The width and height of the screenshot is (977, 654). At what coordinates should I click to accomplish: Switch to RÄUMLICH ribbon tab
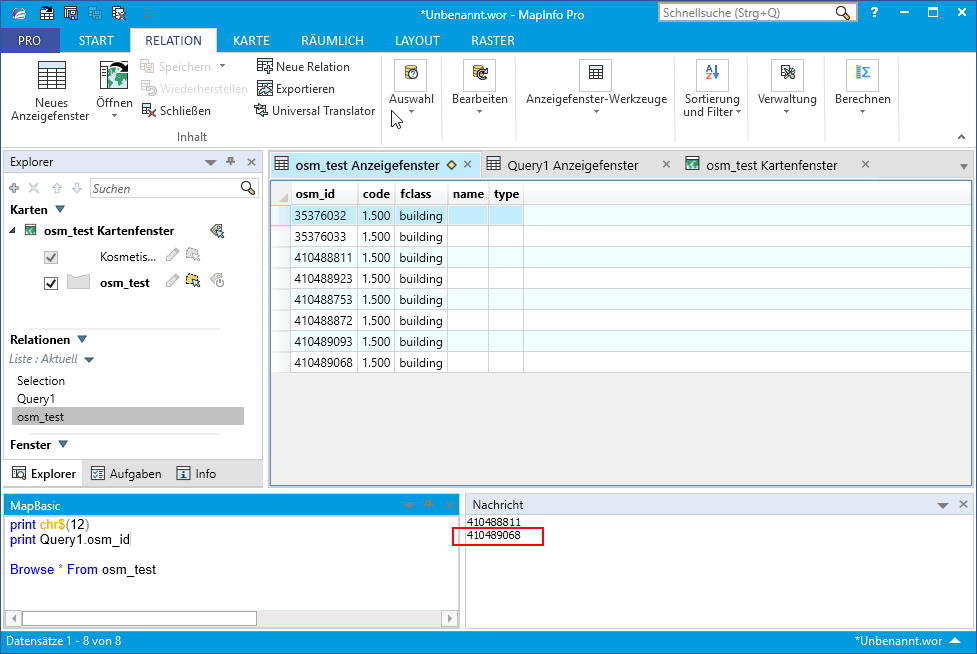(x=332, y=40)
